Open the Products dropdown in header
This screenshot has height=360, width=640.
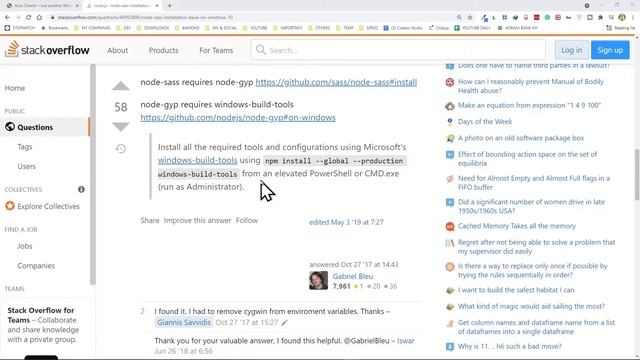pos(163,50)
